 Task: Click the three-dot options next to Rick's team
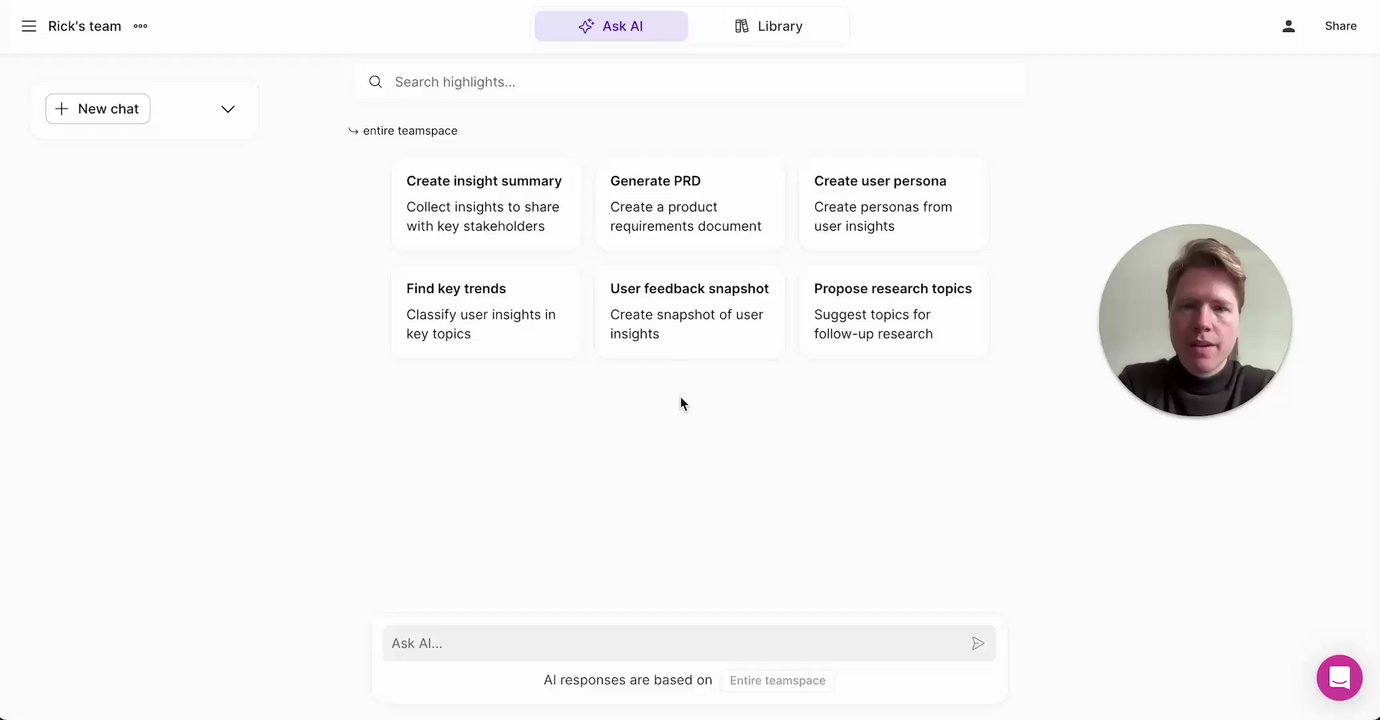(140, 26)
